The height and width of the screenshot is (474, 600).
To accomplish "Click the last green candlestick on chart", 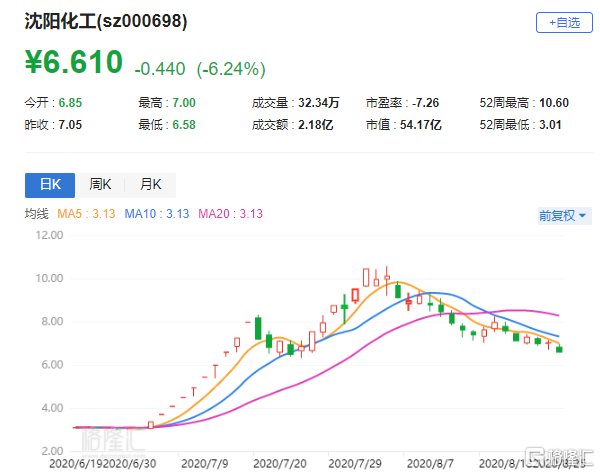I will click(x=559, y=349).
